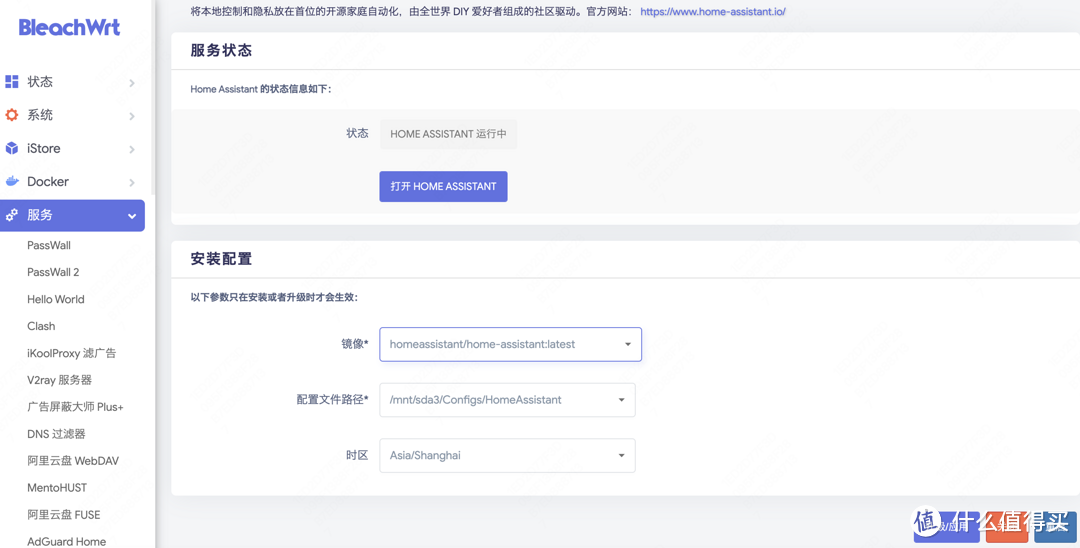
Task: Open the 状态 menu item
Action: click(x=72, y=82)
